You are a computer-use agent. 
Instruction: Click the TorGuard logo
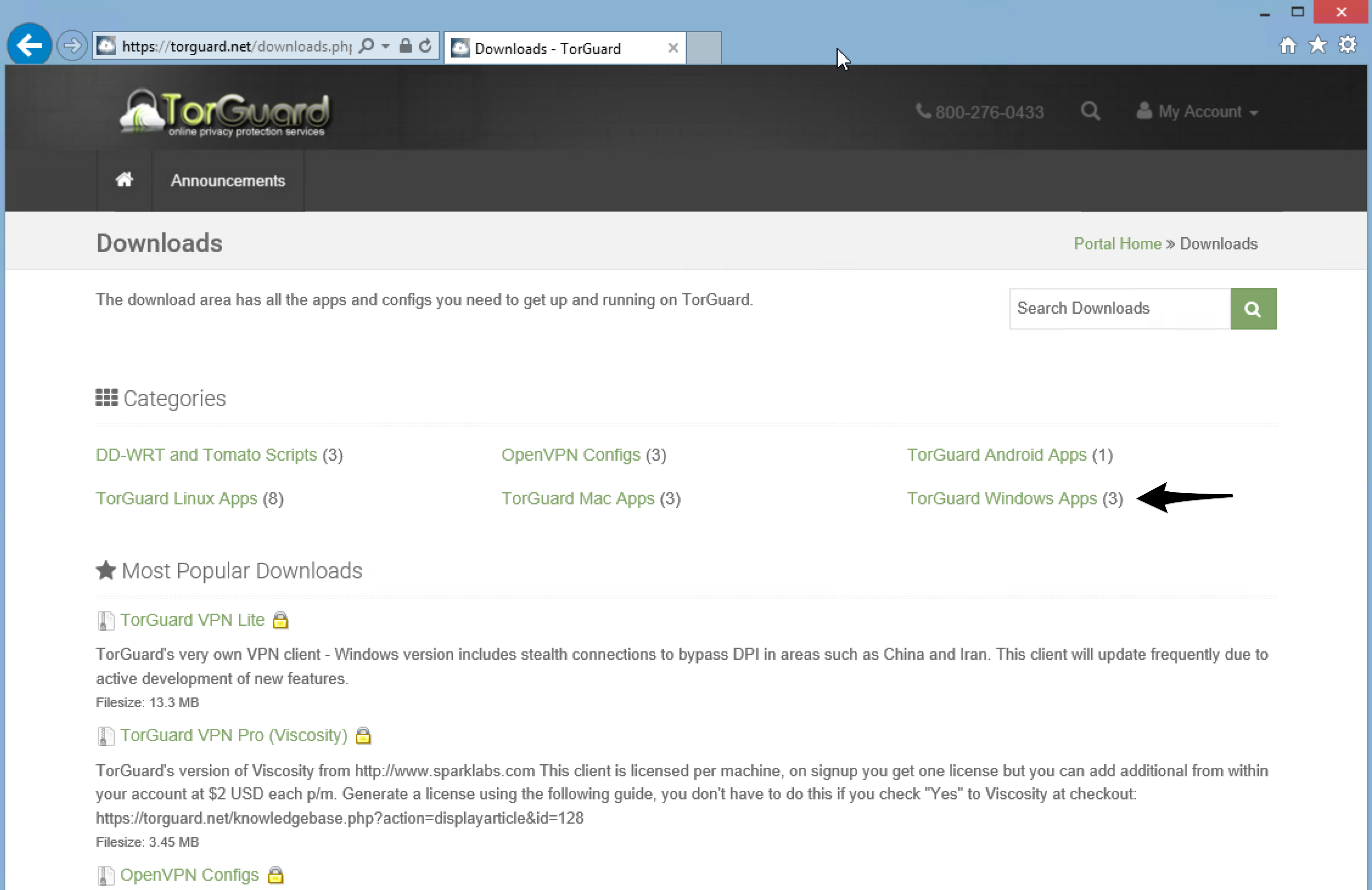coord(225,113)
